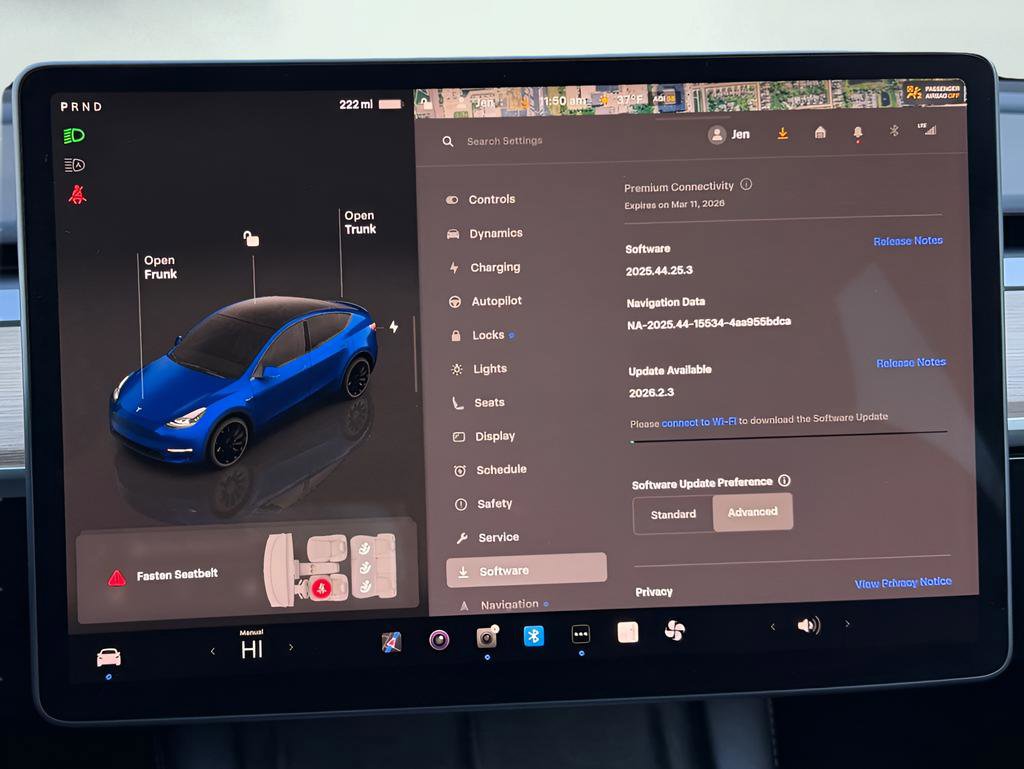Expand the right temperature control chevron
Image resolution: width=1024 pixels, height=769 pixels.
(x=289, y=649)
